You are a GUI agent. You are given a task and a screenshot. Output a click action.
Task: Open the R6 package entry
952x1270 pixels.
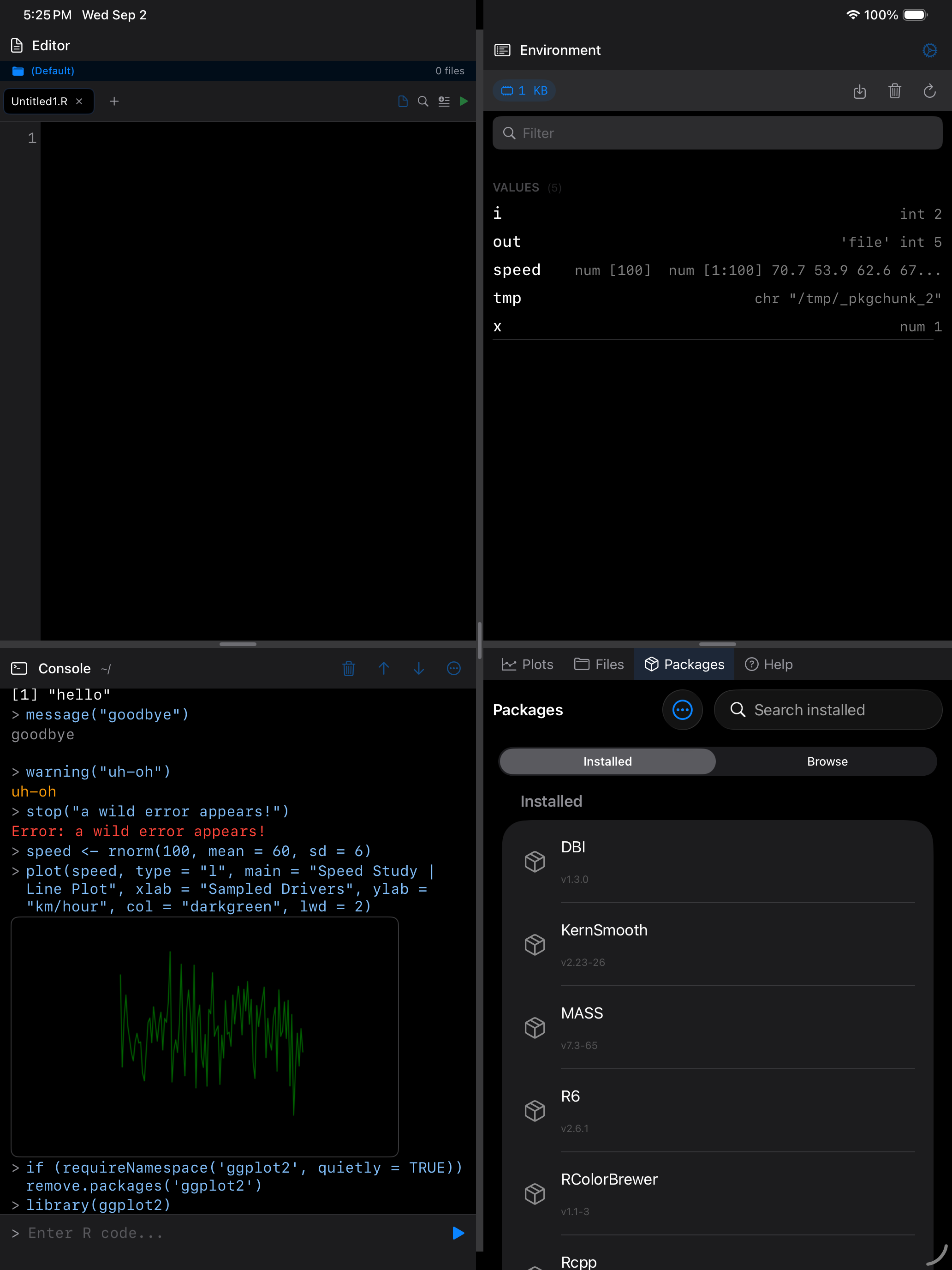point(717,1111)
